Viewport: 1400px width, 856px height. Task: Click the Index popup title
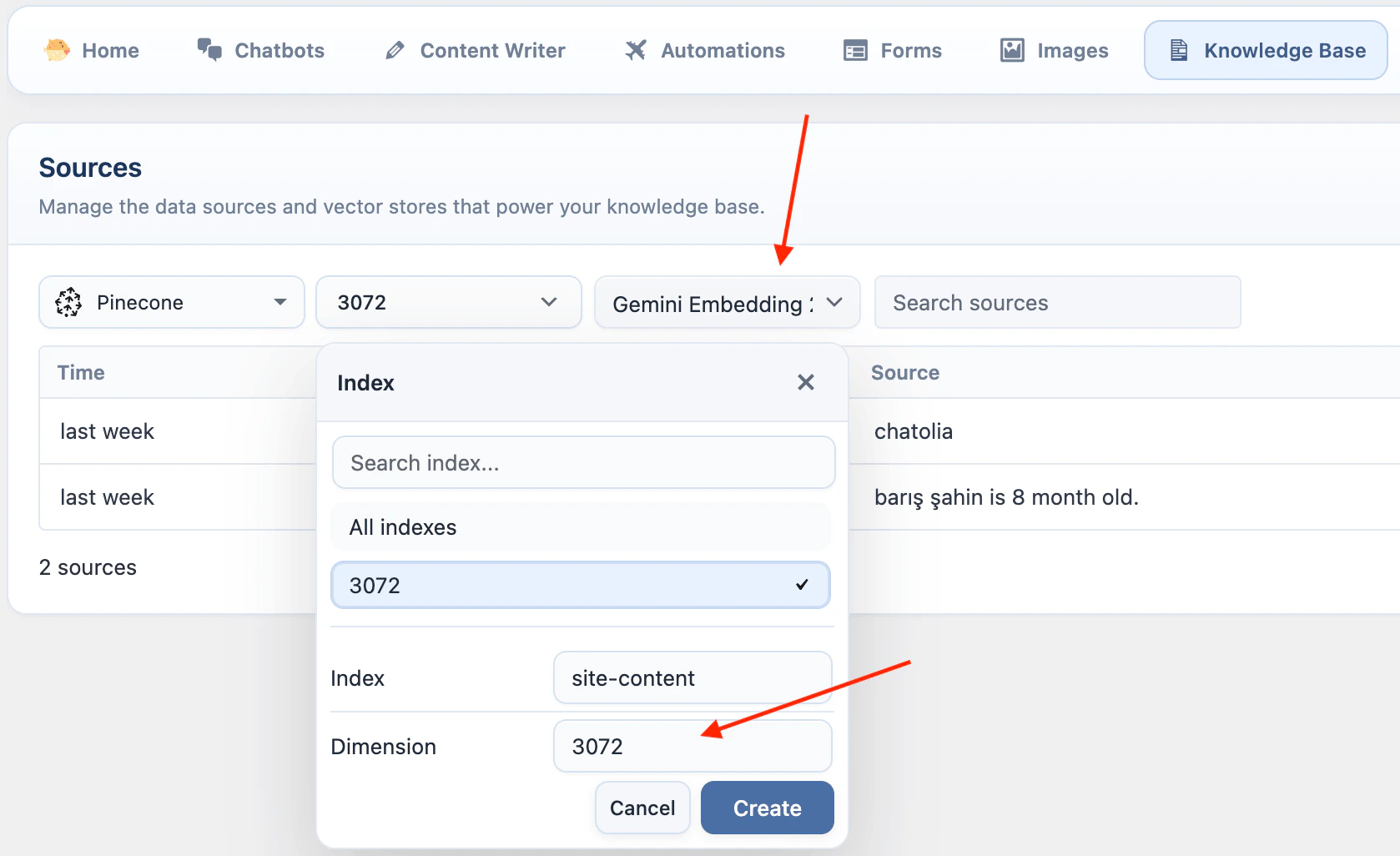pyautogui.click(x=365, y=383)
